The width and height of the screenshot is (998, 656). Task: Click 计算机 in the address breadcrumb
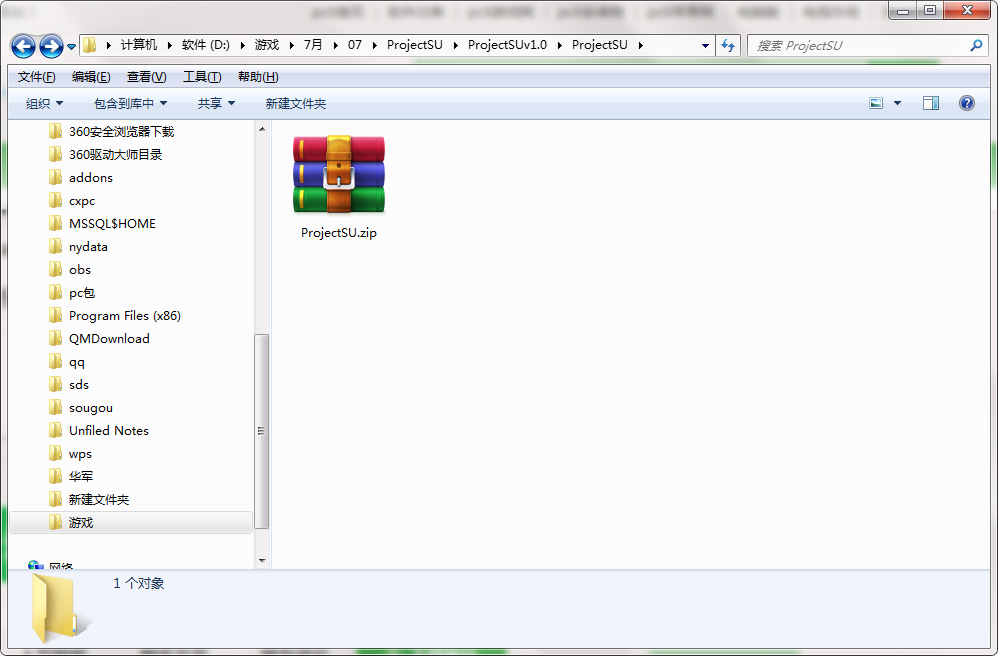click(x=139, y=45)
